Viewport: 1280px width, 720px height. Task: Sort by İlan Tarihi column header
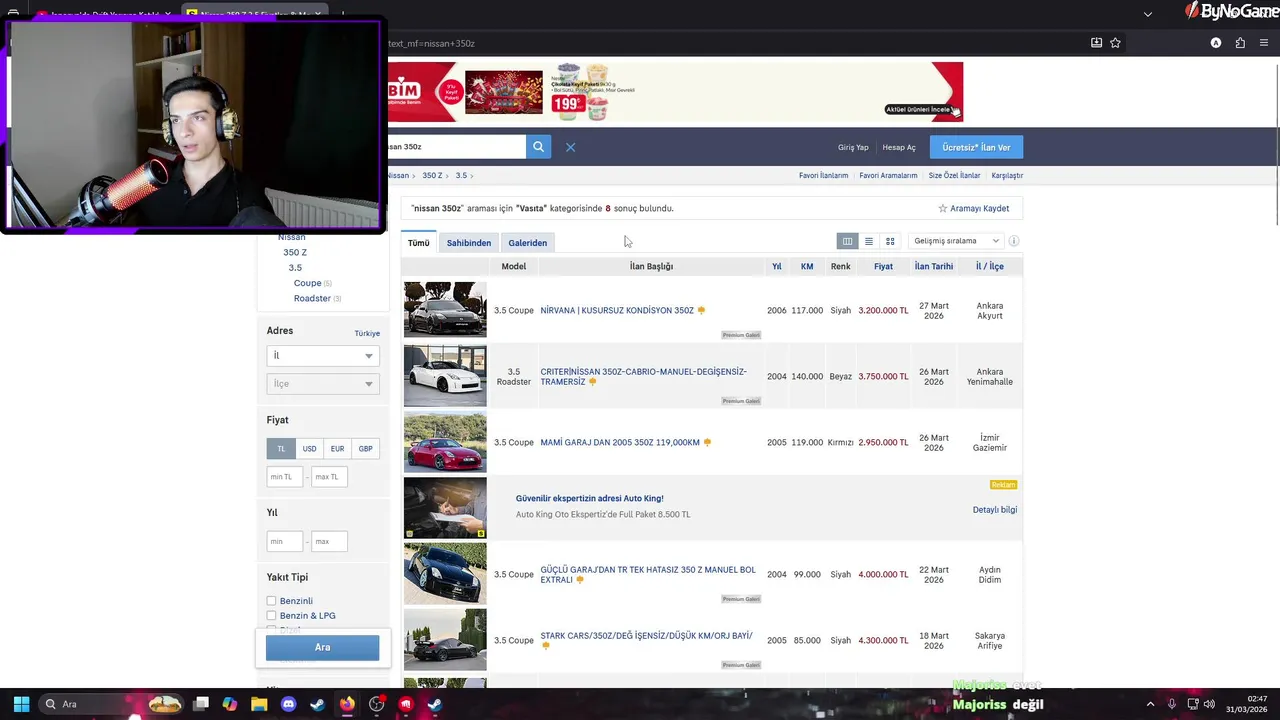tap(934, 267)
